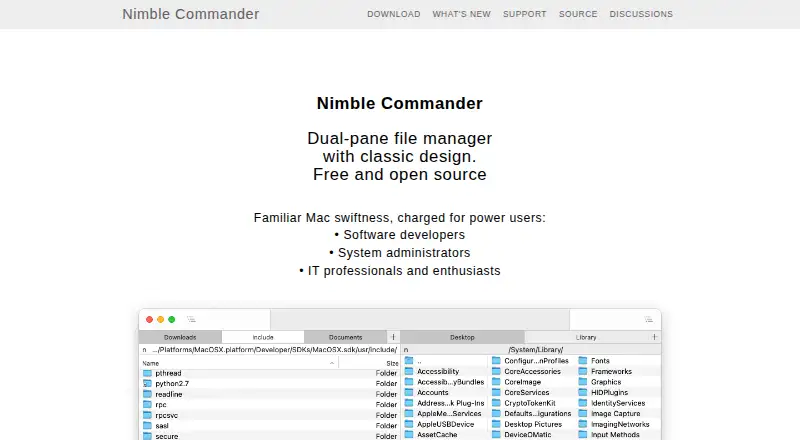Click the Configur...nProfiles folder icon

(496, 360)
